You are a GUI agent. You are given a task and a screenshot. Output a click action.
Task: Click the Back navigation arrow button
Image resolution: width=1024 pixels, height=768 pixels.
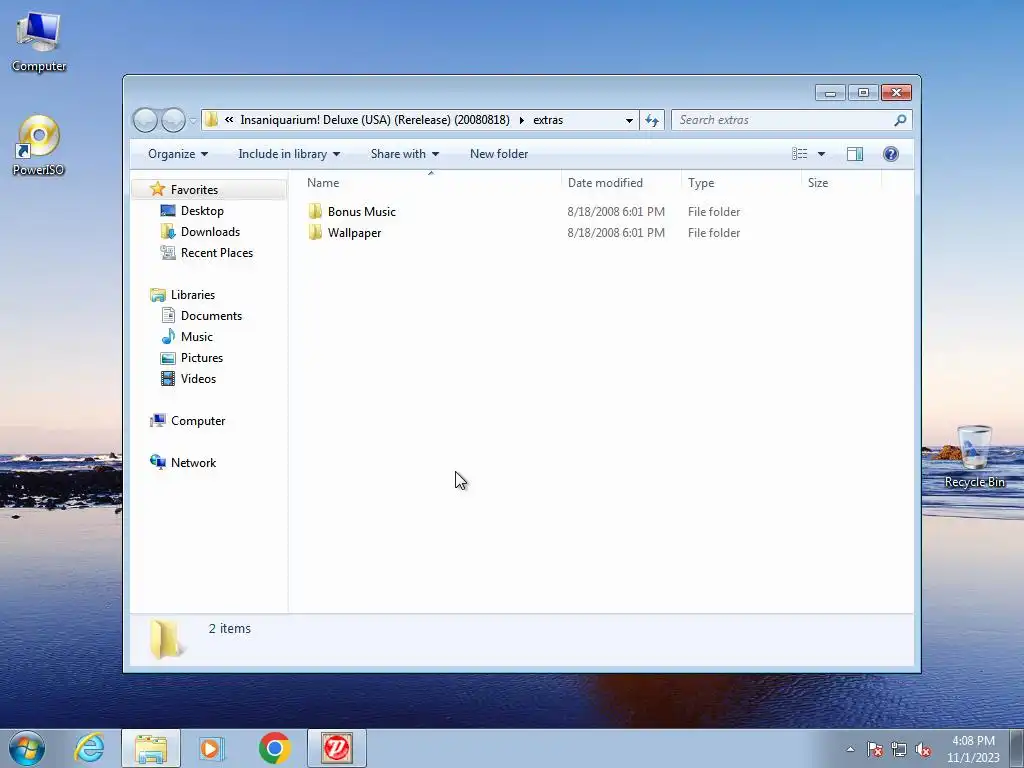145,120
